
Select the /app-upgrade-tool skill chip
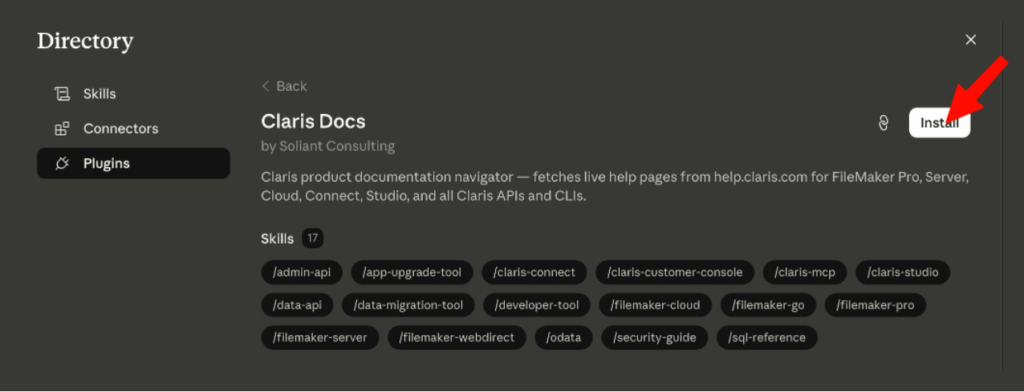411,272
